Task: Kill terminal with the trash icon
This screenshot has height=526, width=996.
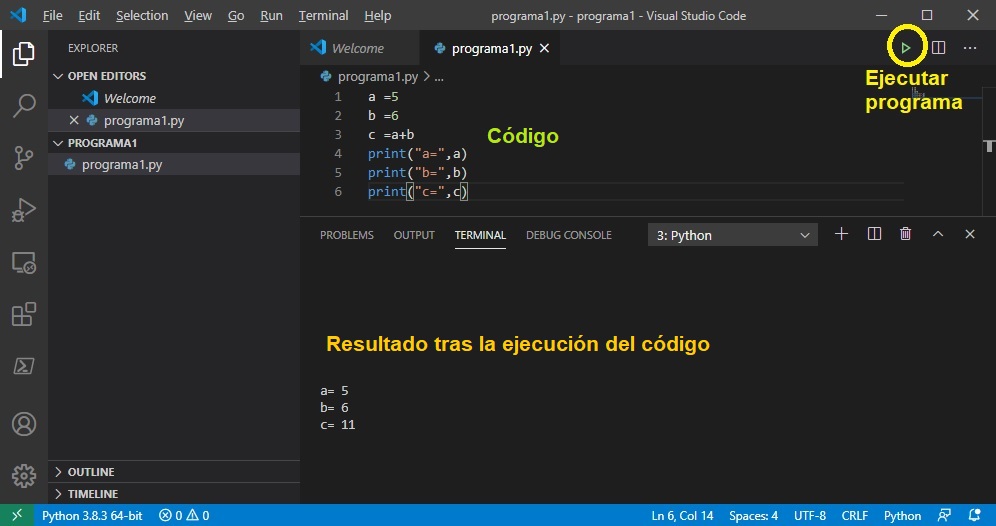Action: pyautogui.click(x=905, y=234)
